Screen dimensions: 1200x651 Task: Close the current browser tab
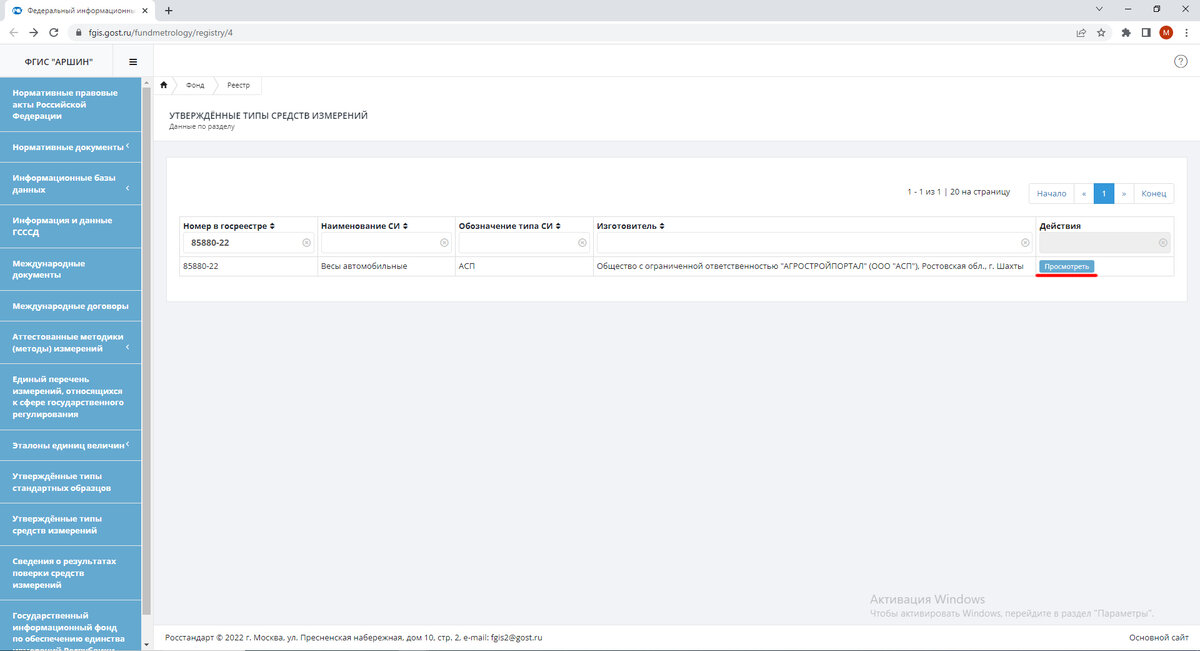tap(147, 10)
